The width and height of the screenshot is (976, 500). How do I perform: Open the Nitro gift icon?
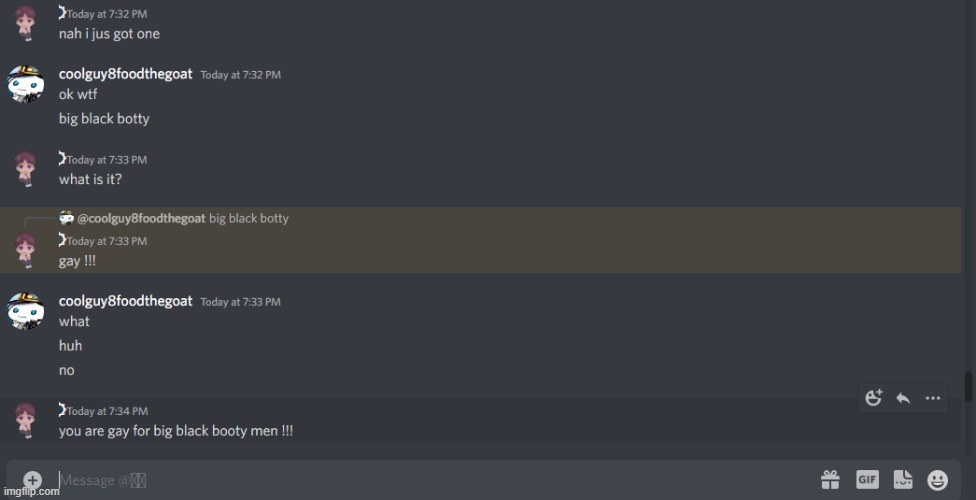(830, 479)
